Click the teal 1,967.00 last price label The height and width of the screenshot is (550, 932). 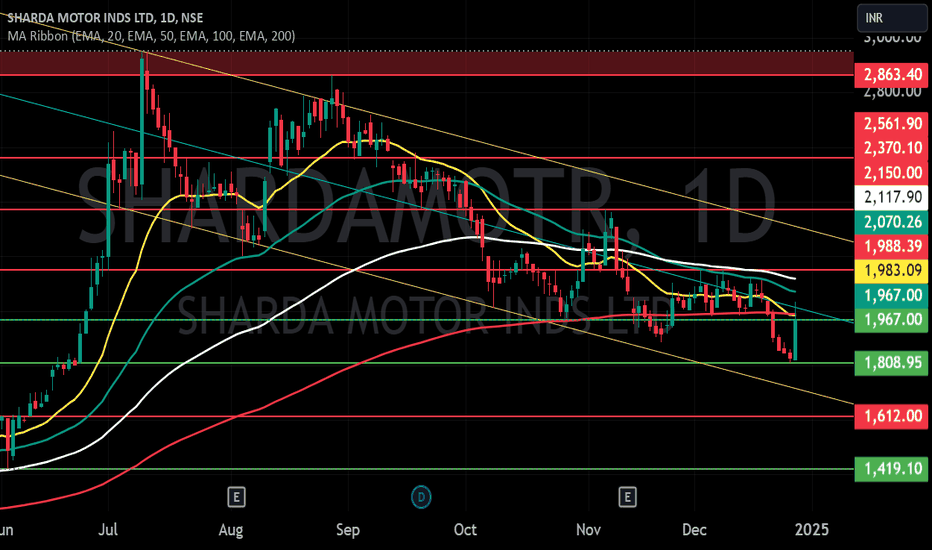point(892,296)
